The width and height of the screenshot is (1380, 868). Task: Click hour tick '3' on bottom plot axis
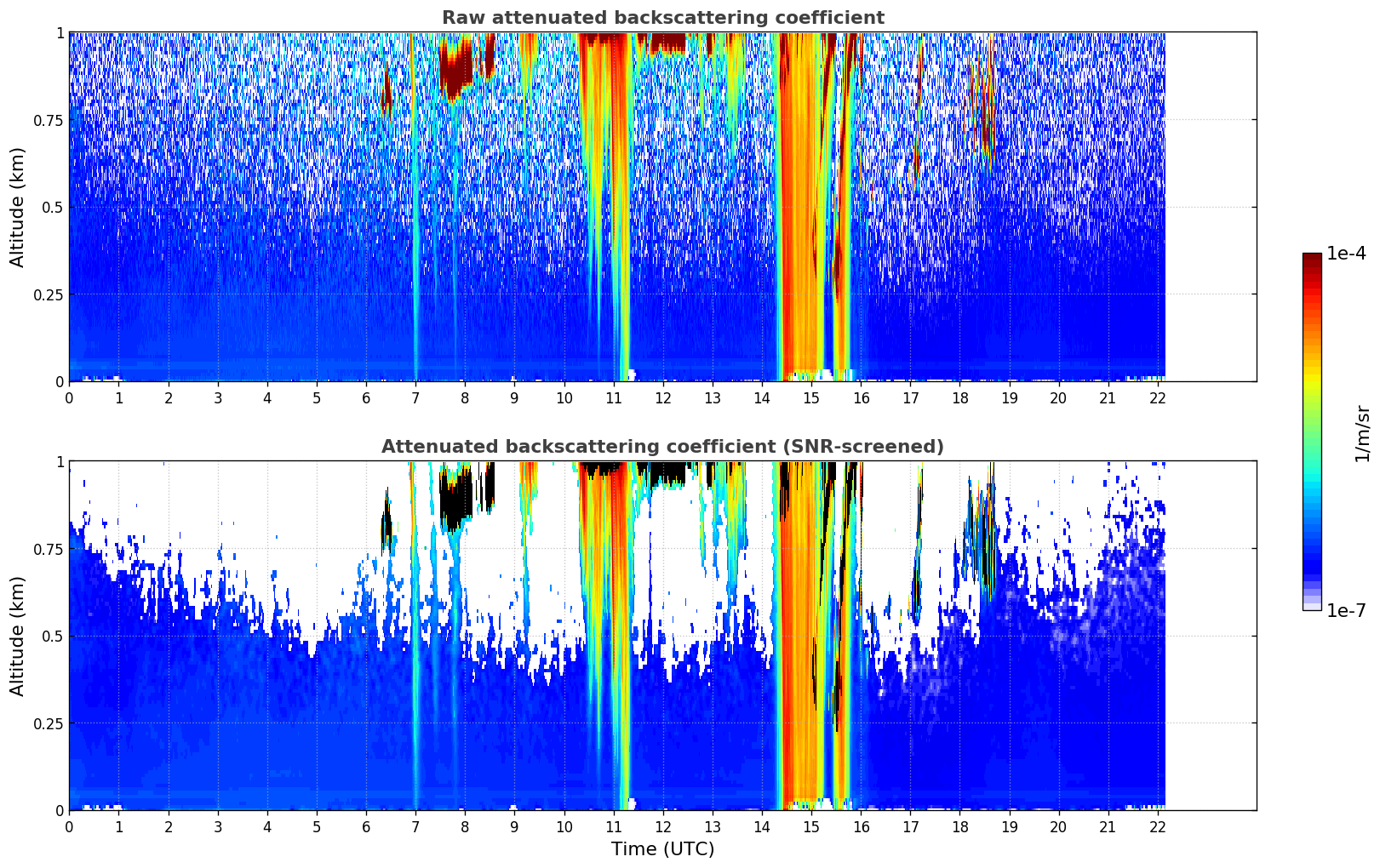[218, 826]
